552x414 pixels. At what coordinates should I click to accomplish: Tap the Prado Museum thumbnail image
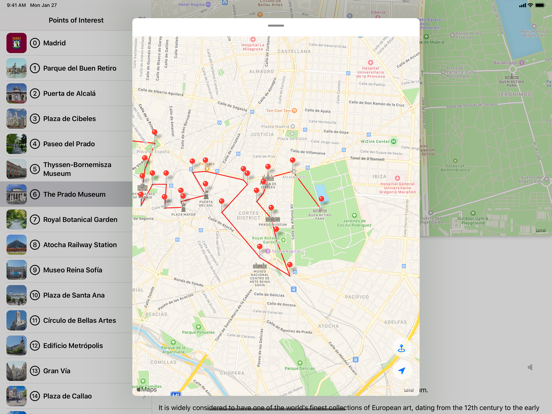coord(16,194)
